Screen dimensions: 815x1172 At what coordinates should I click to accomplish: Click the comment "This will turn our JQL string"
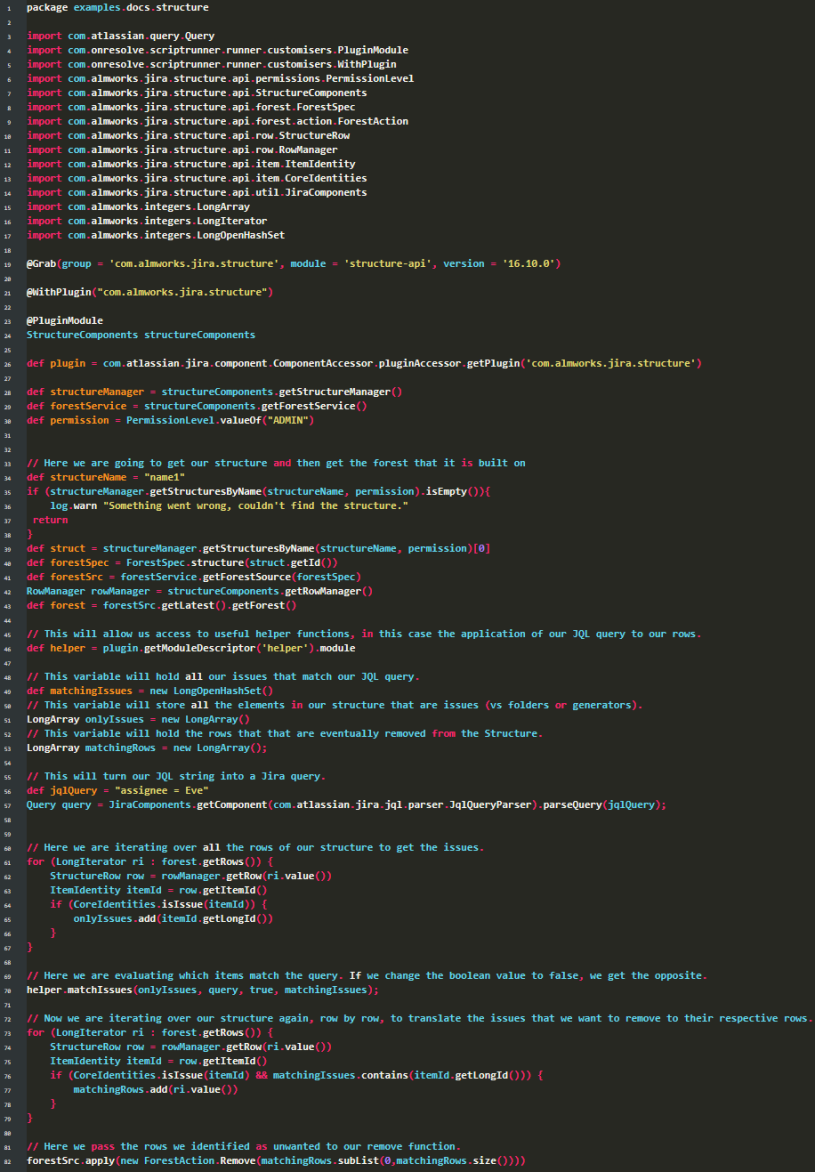tap(176, 776)
